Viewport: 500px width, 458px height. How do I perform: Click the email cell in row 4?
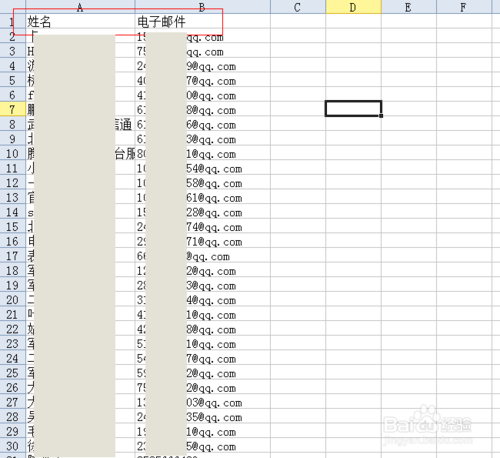[203, 66]
